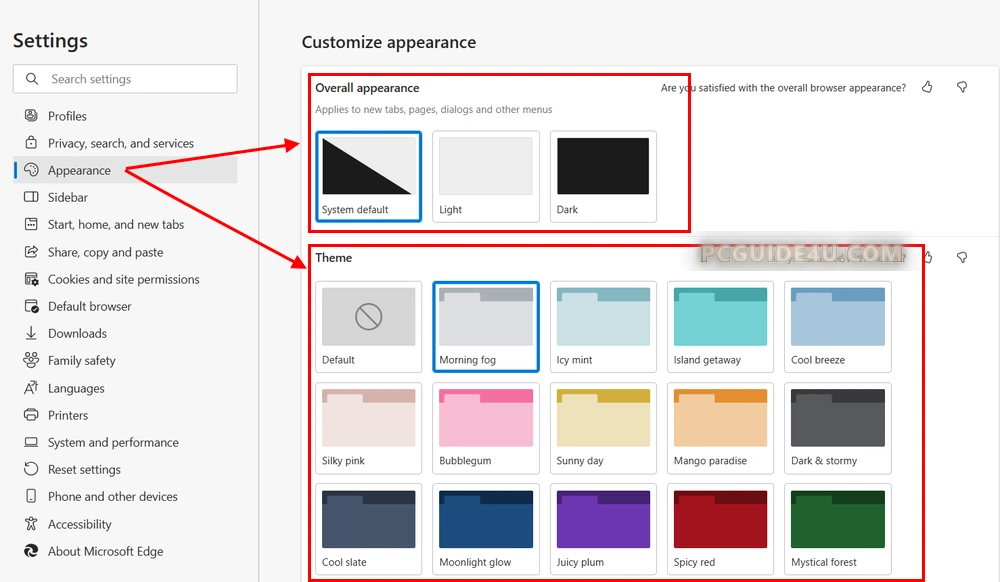The height and width of the screenshot is (582, 1000).
Task: Open Reset settings page
Action: click(x=84, y=470)
